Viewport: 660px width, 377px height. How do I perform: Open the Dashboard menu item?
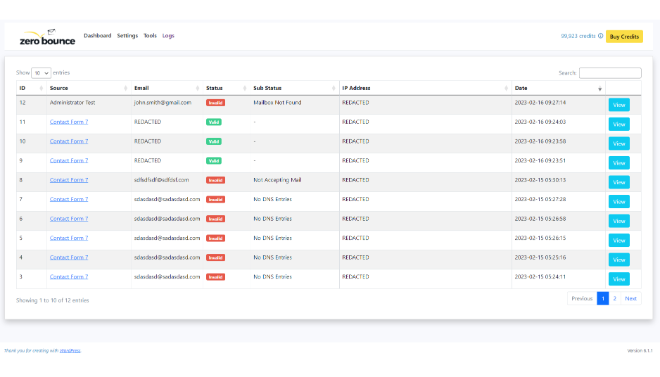click(97, 36)
